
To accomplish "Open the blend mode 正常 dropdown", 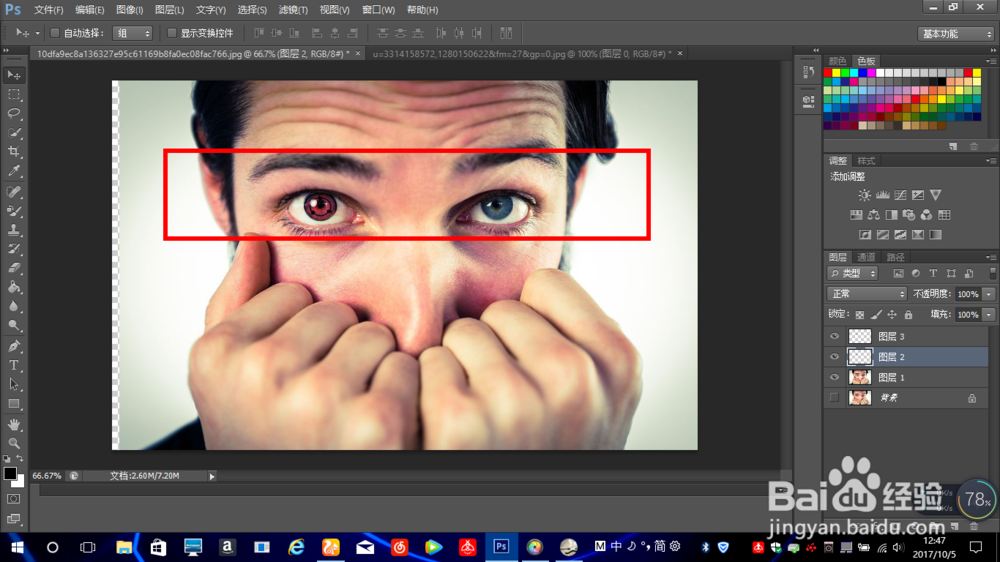I will (867, 294).
